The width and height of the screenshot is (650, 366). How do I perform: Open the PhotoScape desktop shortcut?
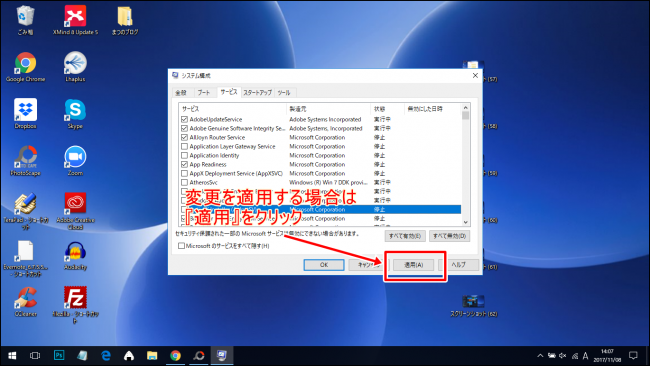tap(25, 161)
